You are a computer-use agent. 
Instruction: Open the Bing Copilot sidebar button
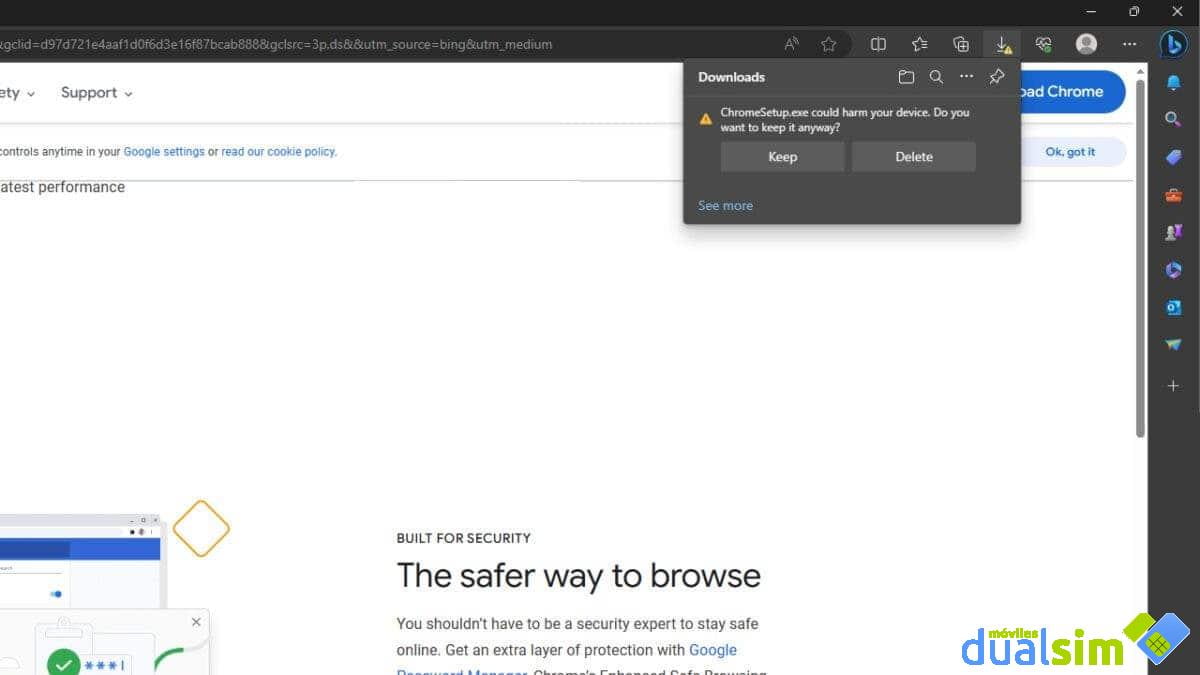[x=1173, y=44]
